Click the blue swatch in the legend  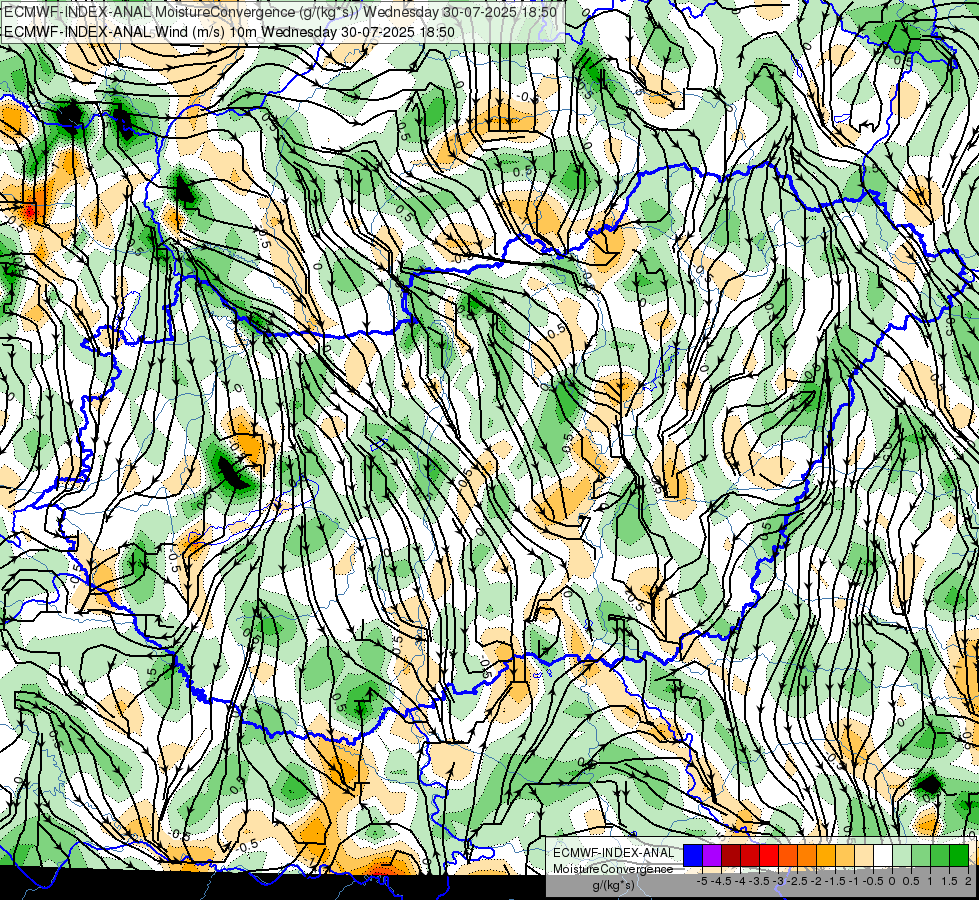tap(693, 856)
